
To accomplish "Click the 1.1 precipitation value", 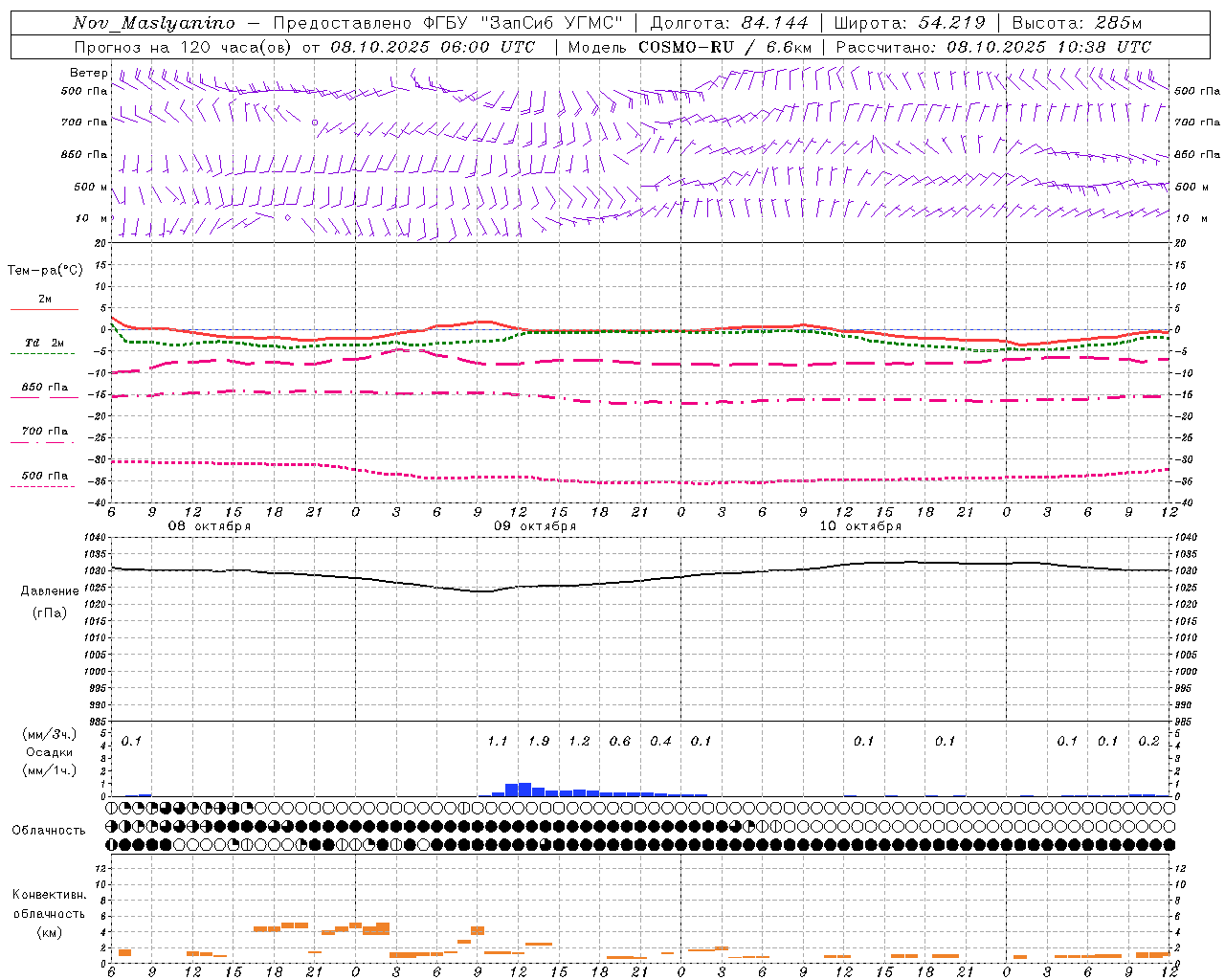I will (498, 742).
